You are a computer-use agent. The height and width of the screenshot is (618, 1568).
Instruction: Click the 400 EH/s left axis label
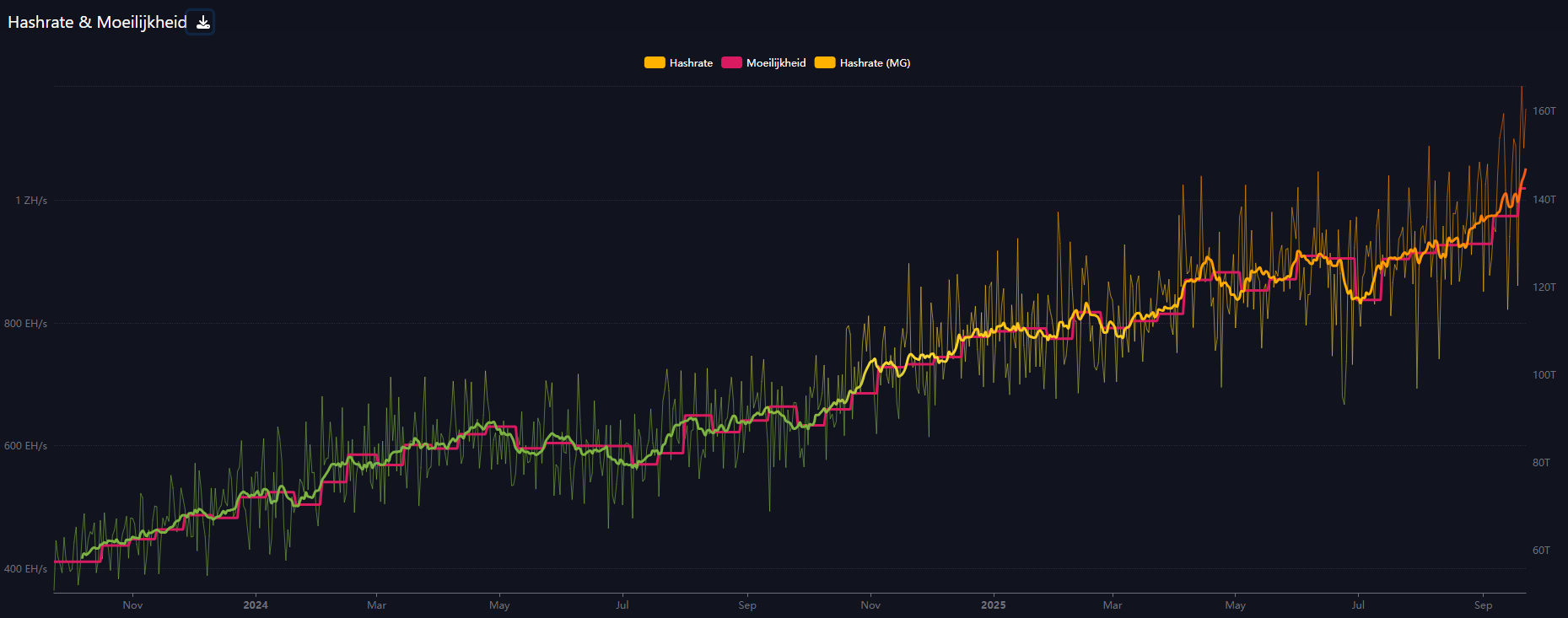coord(25,569)
